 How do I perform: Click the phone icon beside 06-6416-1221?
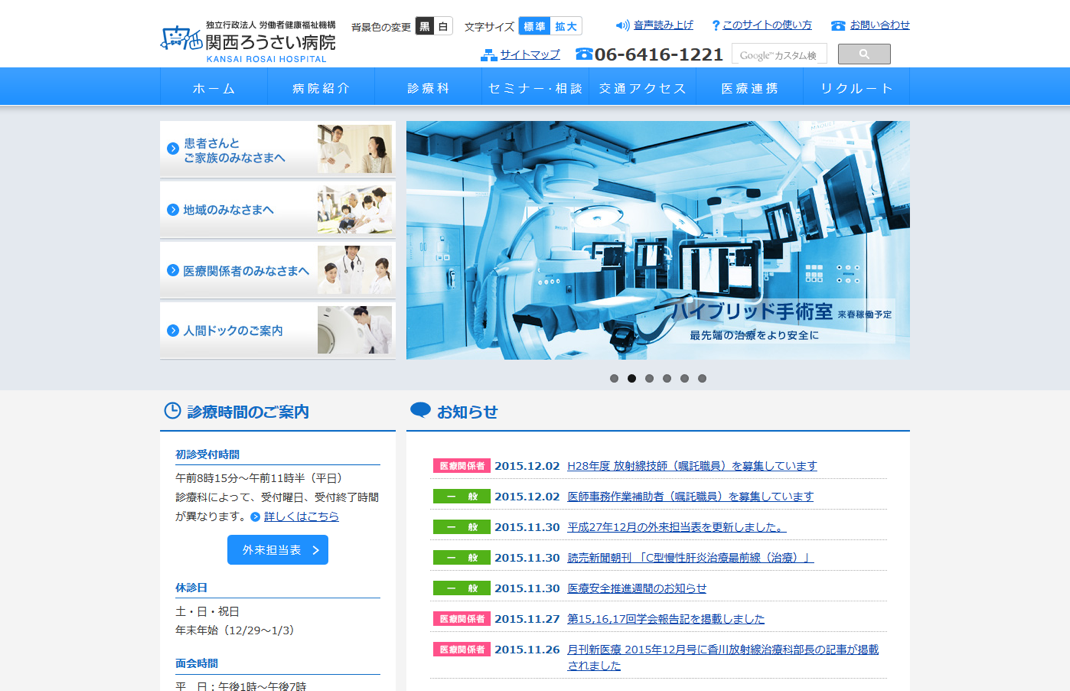pos(584,54)
